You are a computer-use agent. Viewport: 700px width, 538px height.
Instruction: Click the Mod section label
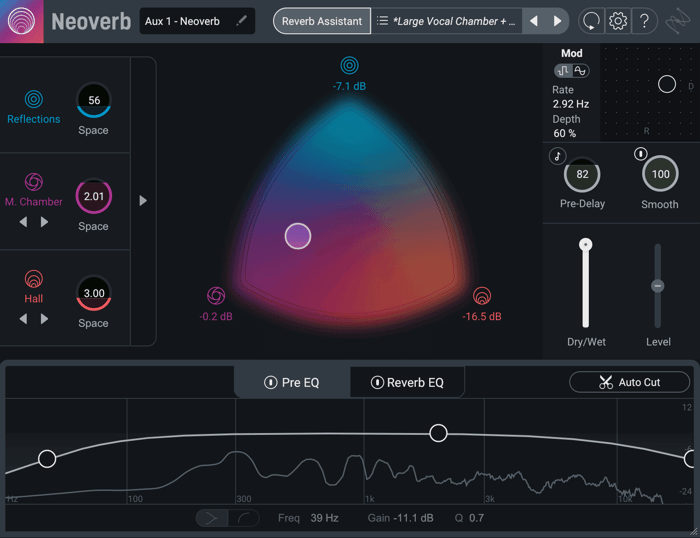(x=571, y=54)
